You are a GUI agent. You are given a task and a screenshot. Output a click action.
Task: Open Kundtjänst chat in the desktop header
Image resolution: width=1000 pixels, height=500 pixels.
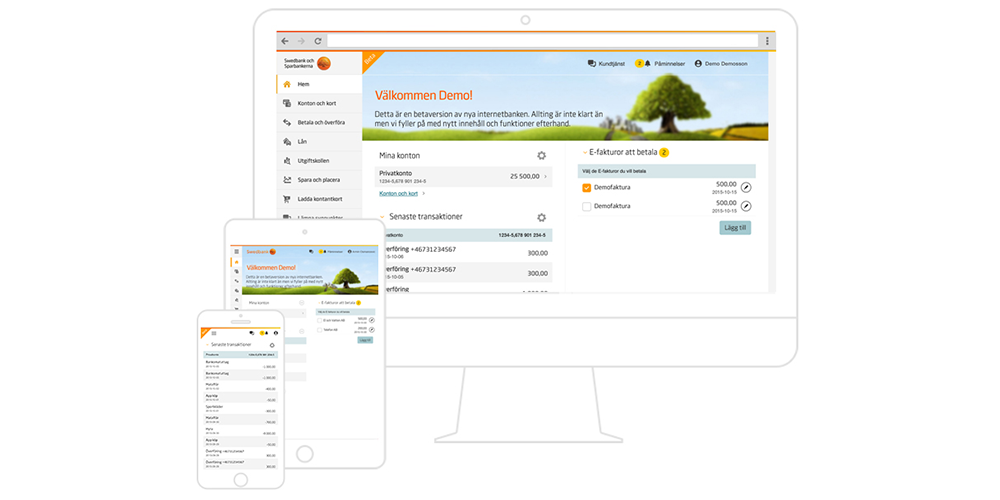607,64
